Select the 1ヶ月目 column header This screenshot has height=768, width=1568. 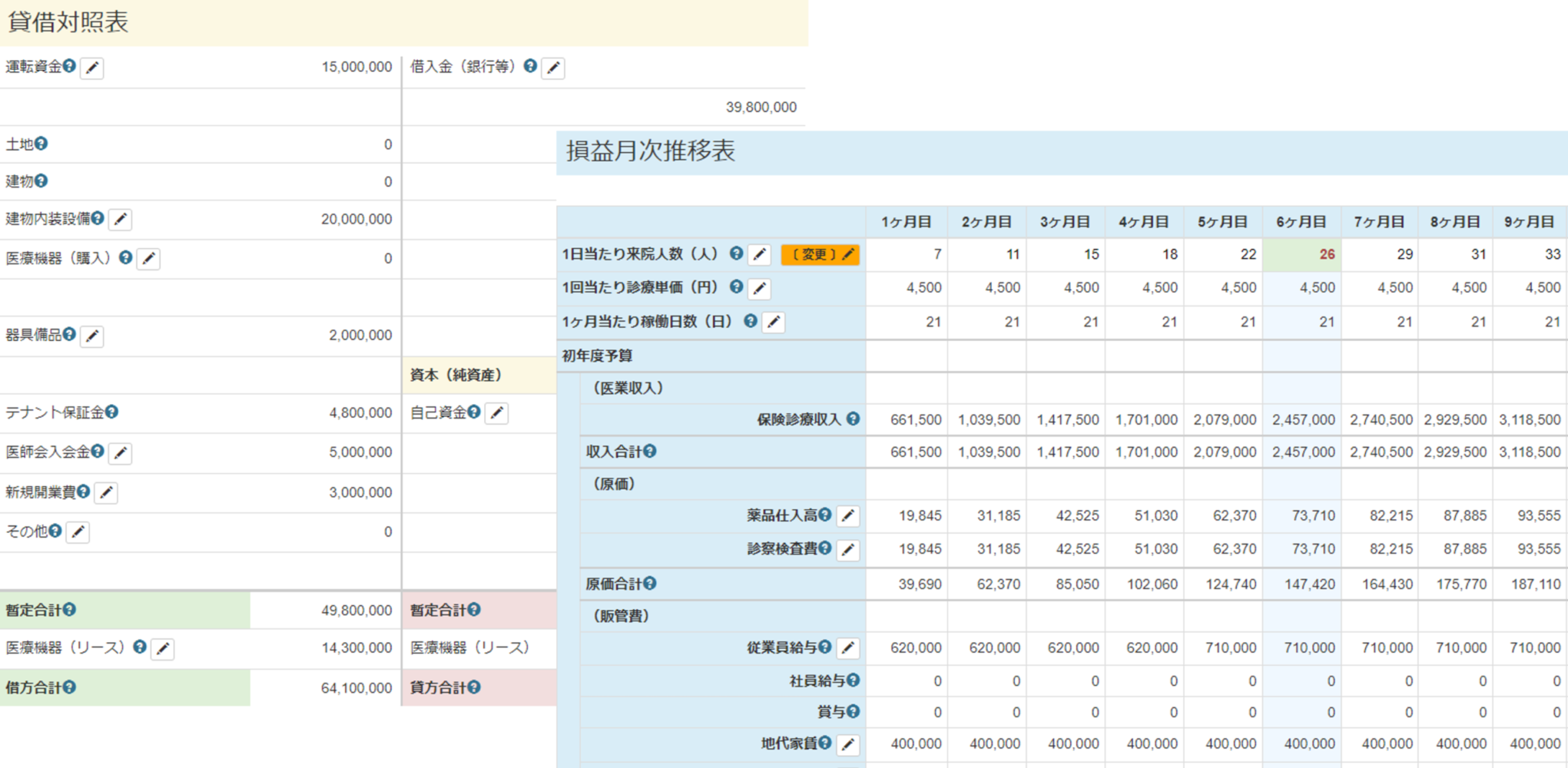907,222
